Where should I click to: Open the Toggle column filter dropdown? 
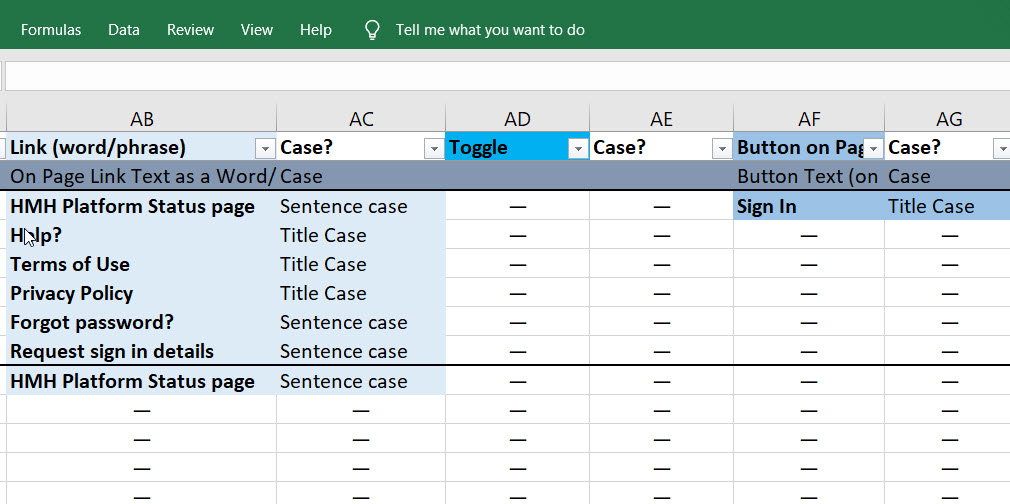tap(578, 148)
